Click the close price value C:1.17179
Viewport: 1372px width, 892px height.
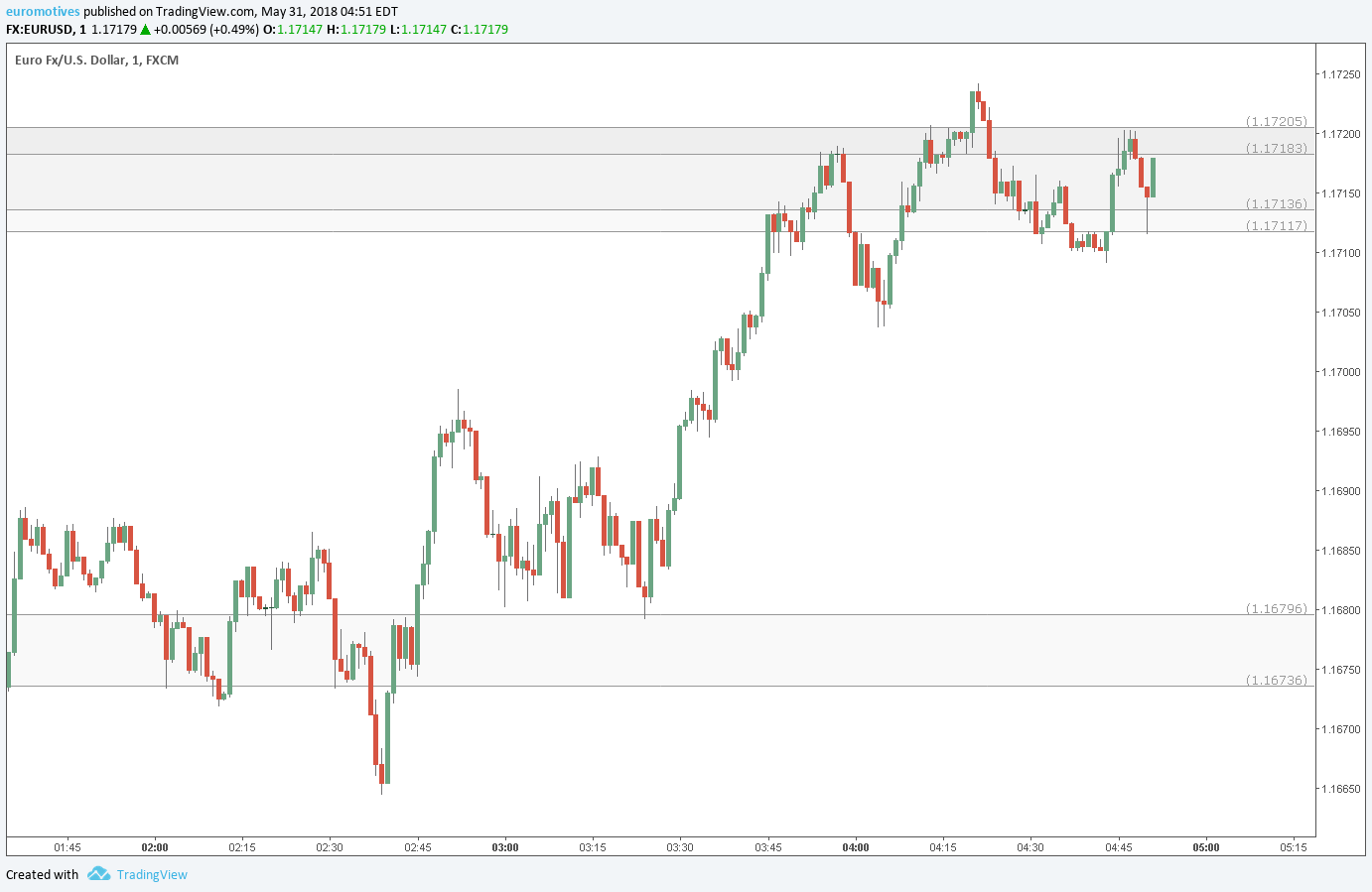[x=480, y=30]
